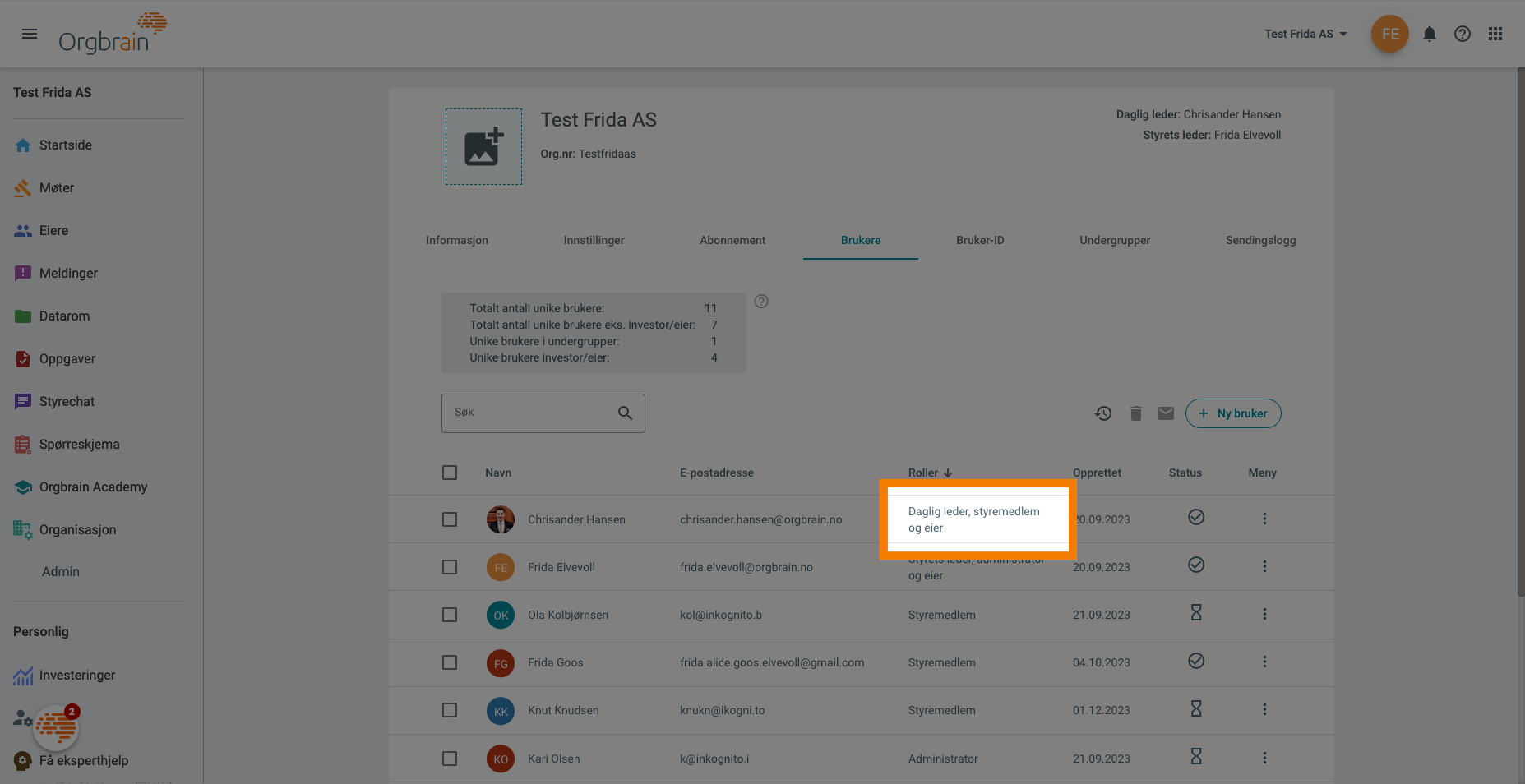Open row menu for Ola Kolbjørnsen
Viewport: 1525px width, 784px height.
pos(1264,614)
